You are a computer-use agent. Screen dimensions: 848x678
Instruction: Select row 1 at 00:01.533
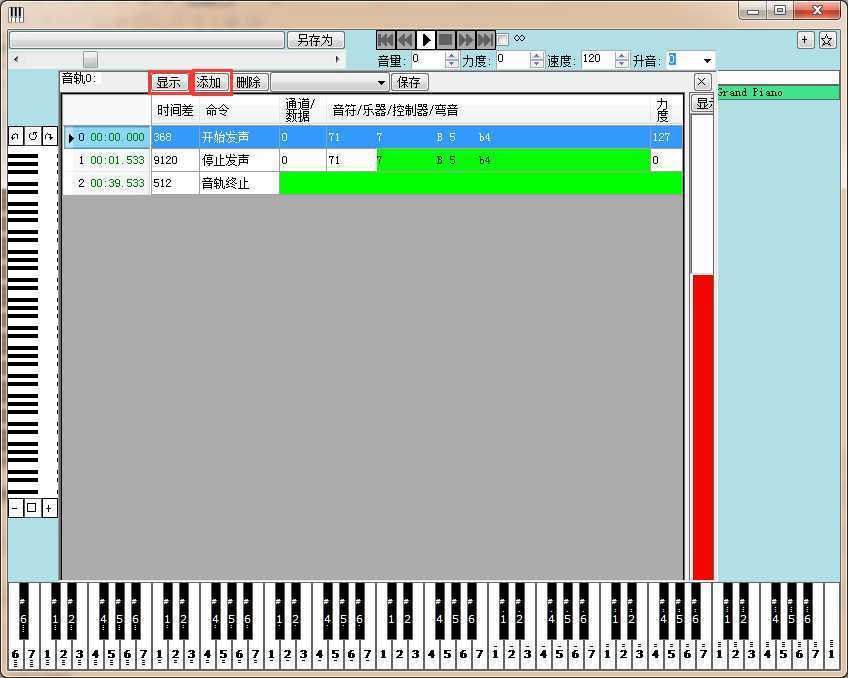click(x=373, y=160)
